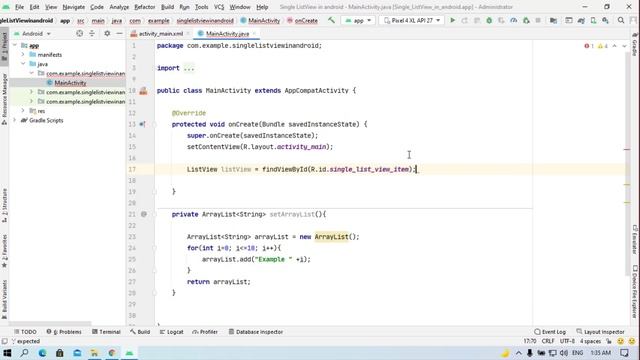Expand the folded import statement on line 3
The width and height of the screenshot is (640, 360).
[189, 68]
